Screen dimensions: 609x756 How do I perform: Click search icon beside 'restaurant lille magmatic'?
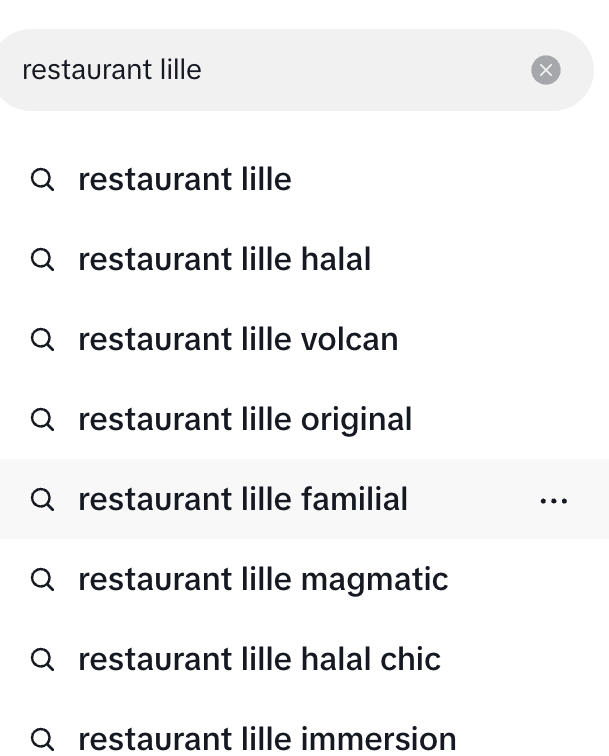[42, 580]
